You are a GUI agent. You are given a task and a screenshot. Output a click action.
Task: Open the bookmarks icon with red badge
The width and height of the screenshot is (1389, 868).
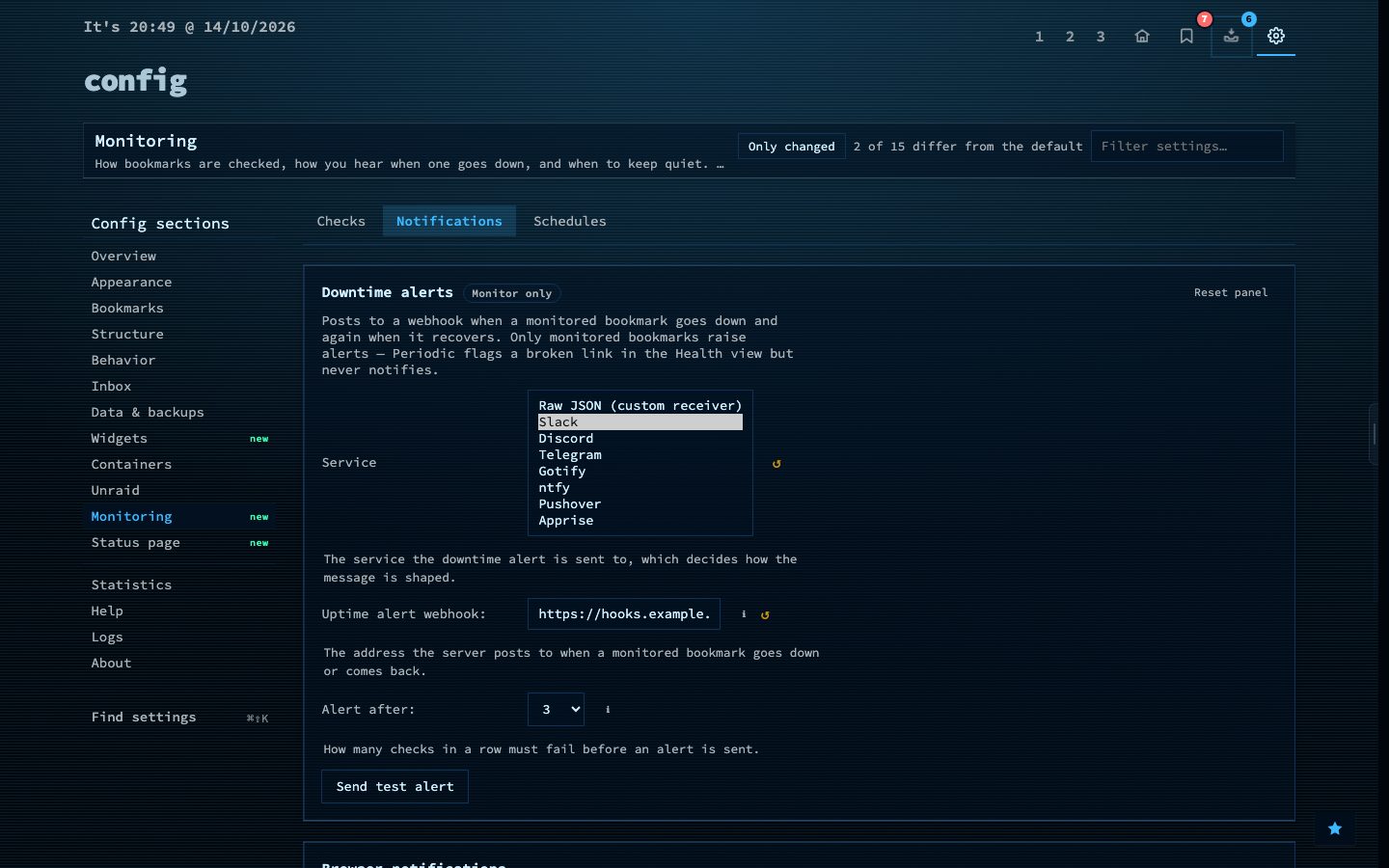tap(1186, 36)
